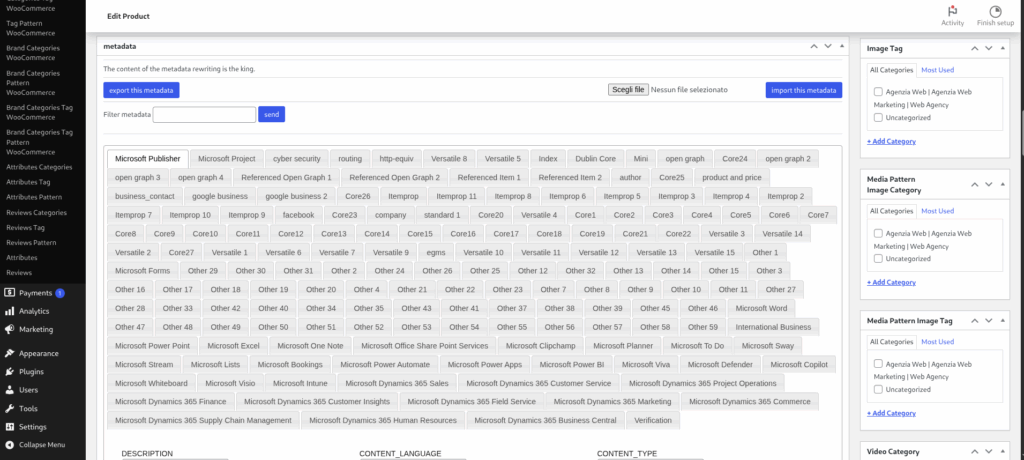Move Video Category panel up

pos(974,452)
